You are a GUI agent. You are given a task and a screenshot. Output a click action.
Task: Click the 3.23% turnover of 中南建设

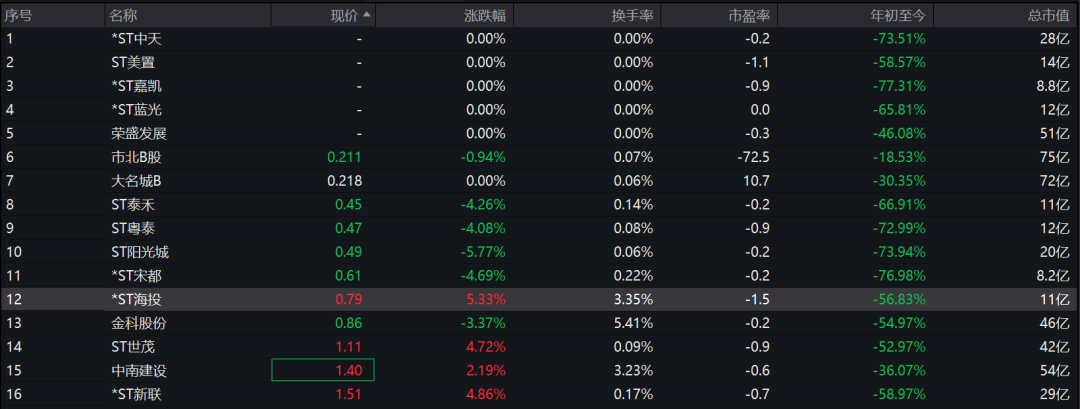pos(633,370)
